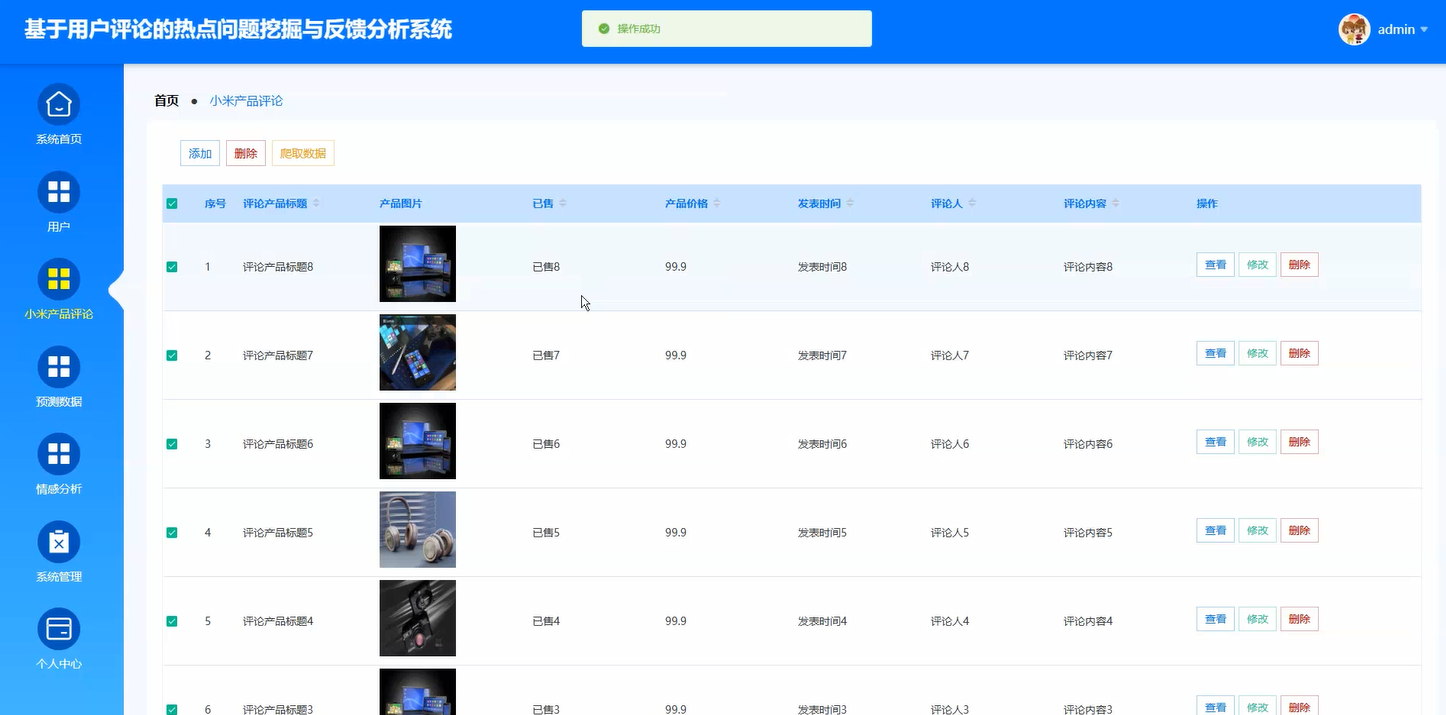Go to 首页 in the breadcrumb

pos(166,101)
